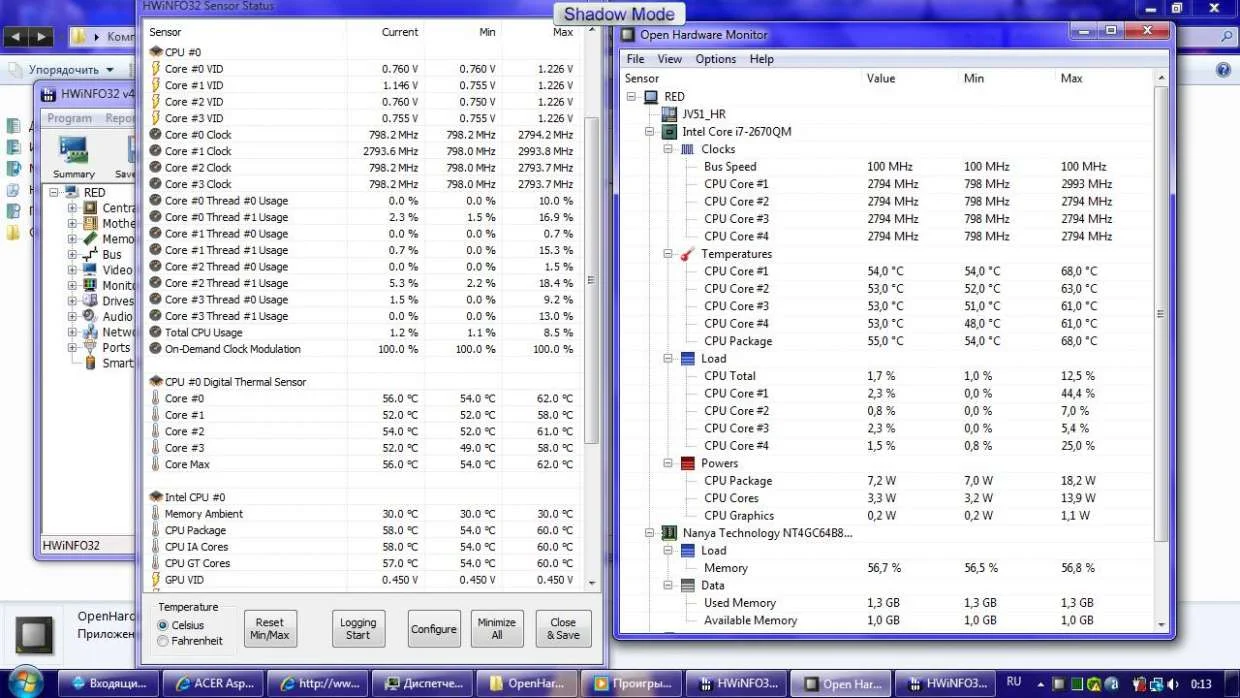Click the Audio icon in HWiNFO32 tree
Viewport: 1240px width, 698px height.
point(89,316)
